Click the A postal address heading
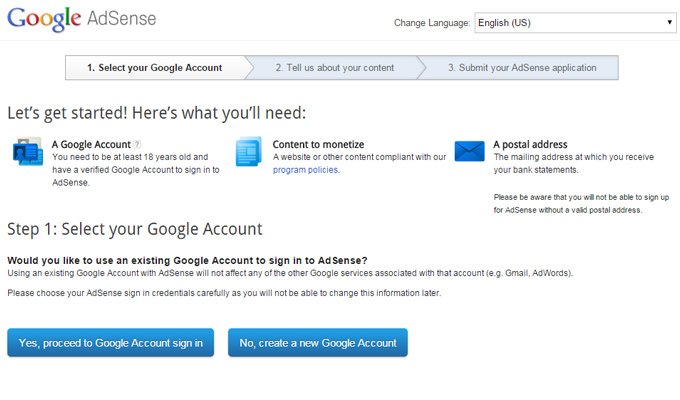The image size is (680, 400). (x=530, y=144)
